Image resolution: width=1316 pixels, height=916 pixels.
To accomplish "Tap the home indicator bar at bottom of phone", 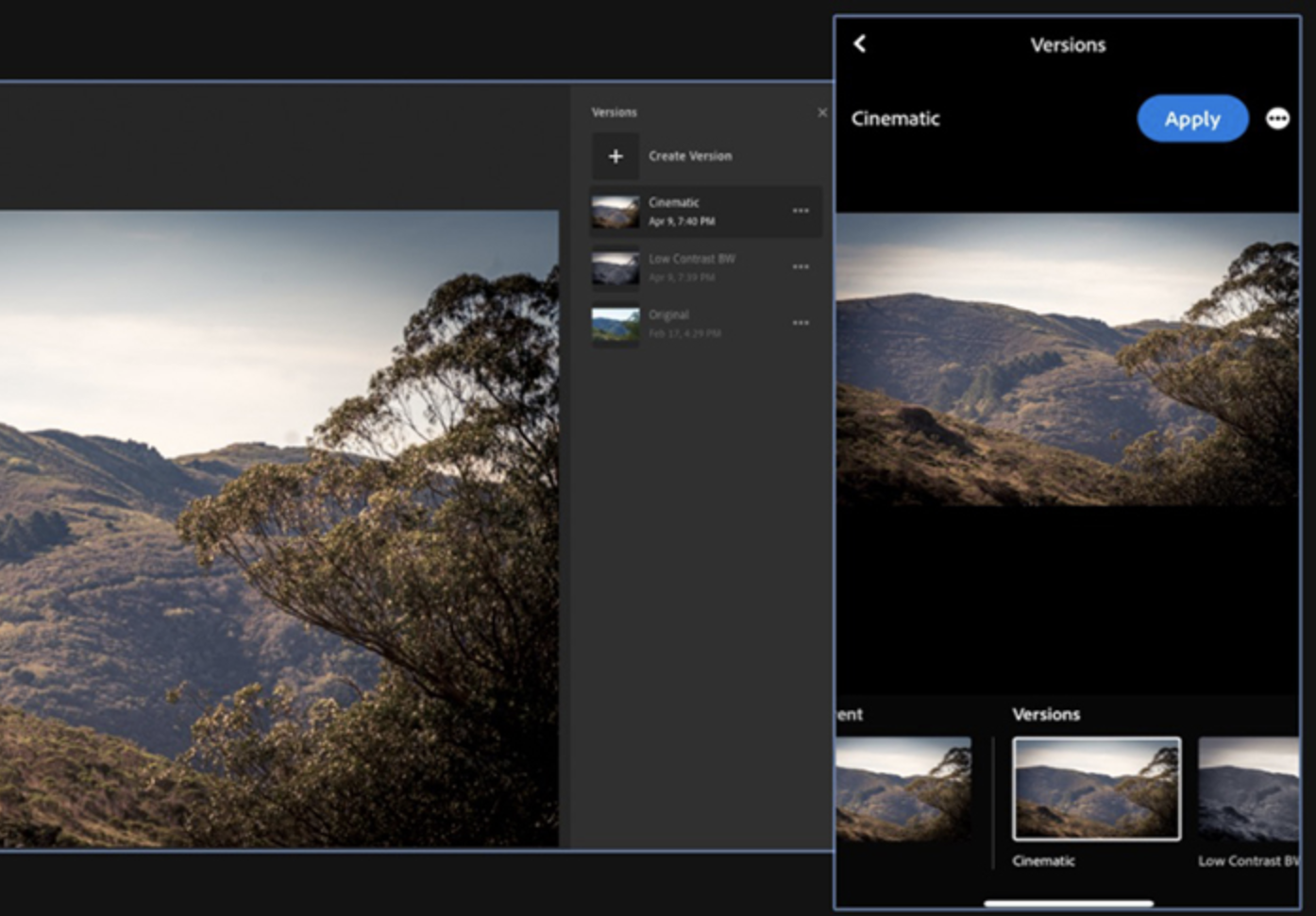I will tap(1069, 903).
